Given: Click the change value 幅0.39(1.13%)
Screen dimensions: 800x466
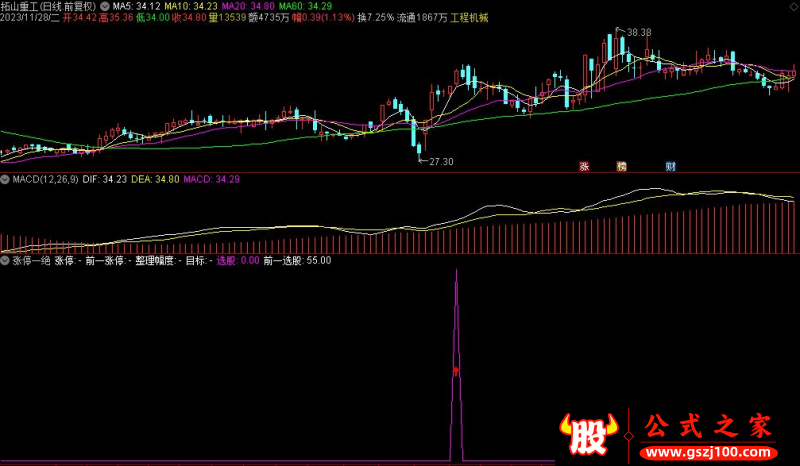Looking at the screenshot, I should pos(323,18).
